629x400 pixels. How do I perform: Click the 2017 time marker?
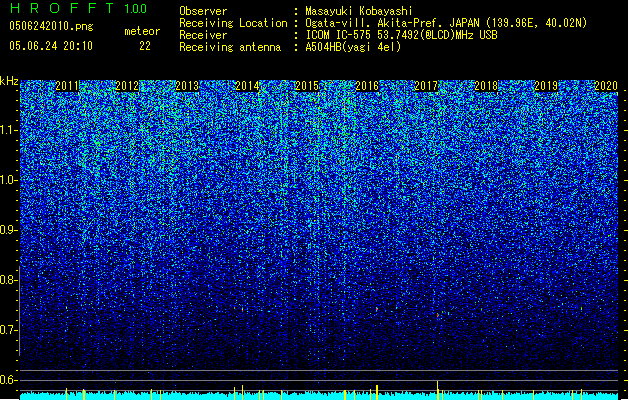pyautogui.click(x=426, y=86)
